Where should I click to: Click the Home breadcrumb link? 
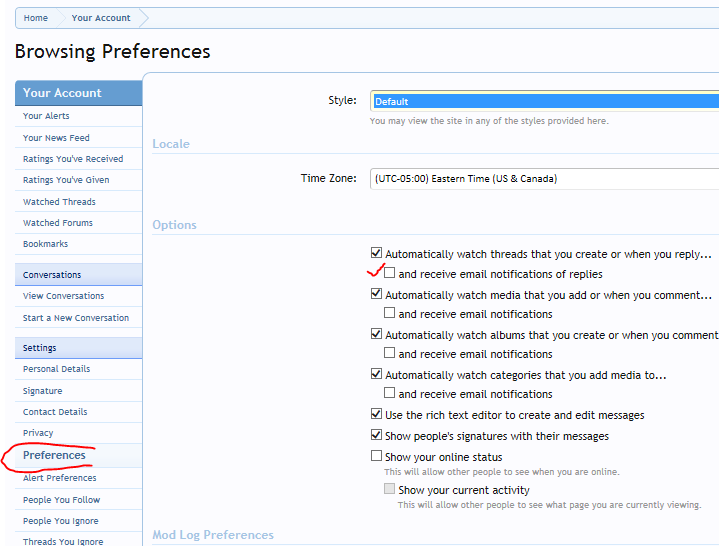coord(36,18)
